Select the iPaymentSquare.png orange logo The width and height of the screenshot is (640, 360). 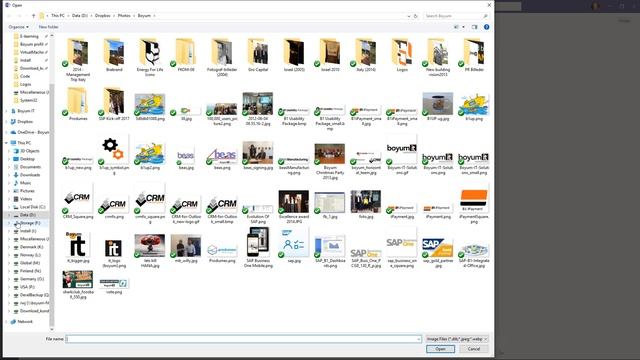click(473, 206)
